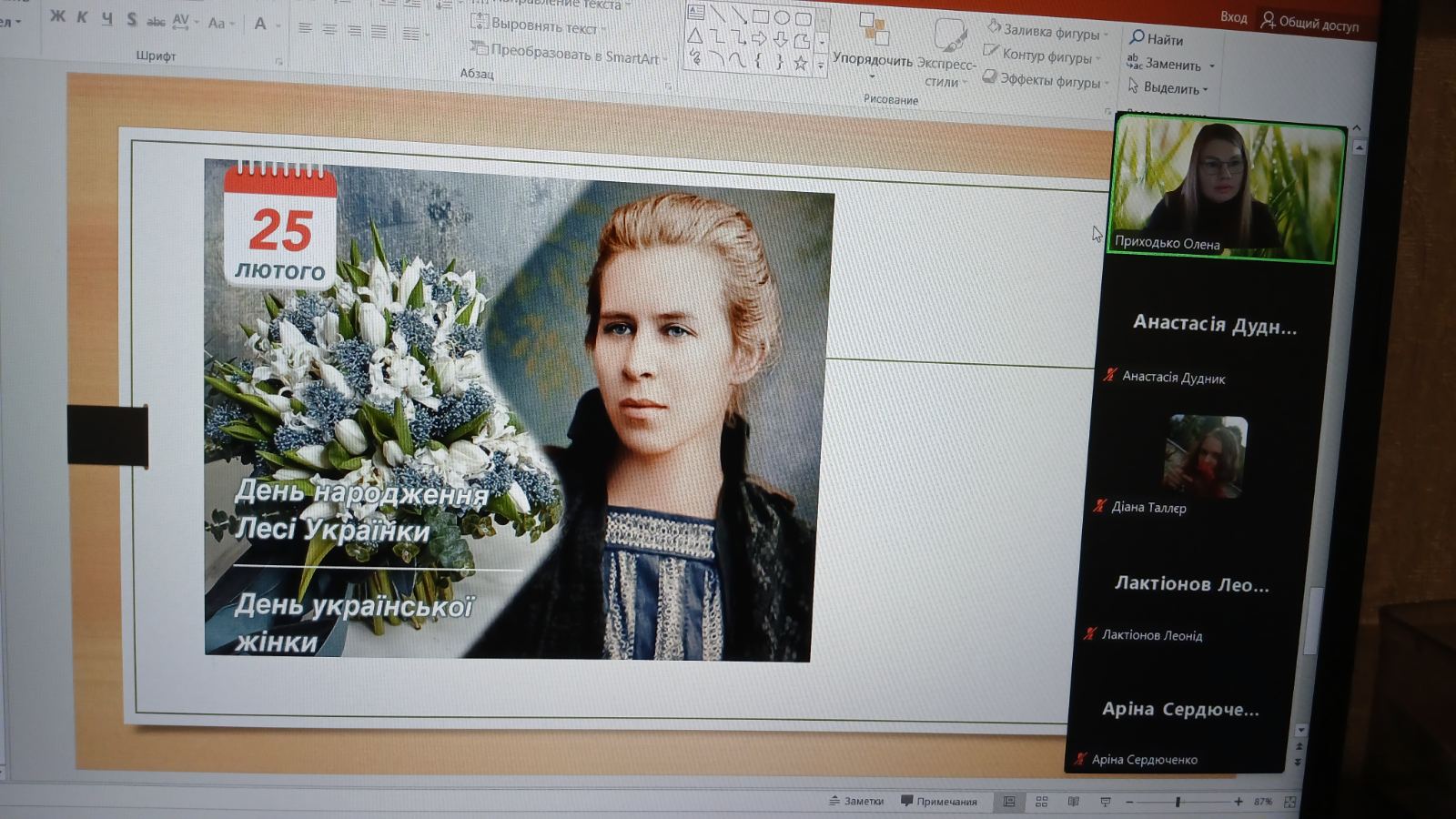Viewport: 1456px width, 819px height.
Task: Click Найти search button
Action: (1157, 39)
